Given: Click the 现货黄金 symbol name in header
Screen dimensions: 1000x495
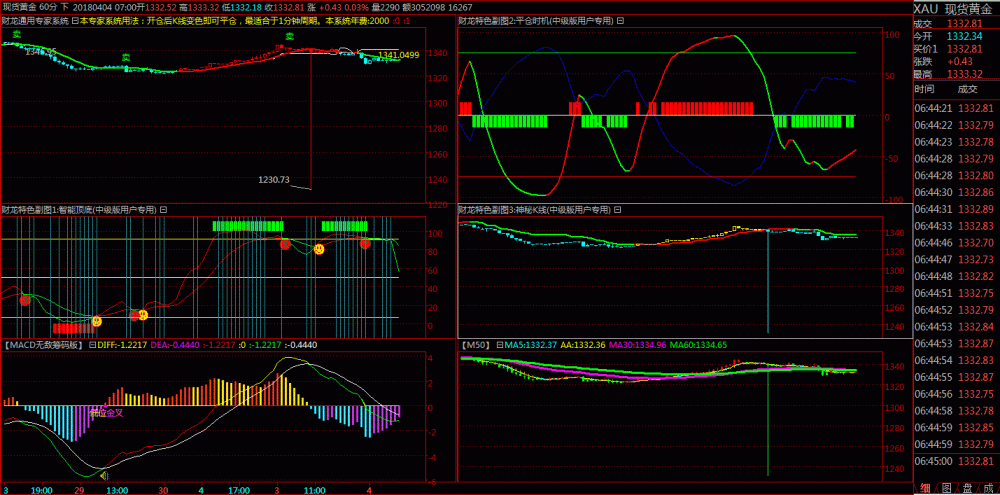Looking at the screenshot, I should tap(18, 6).
